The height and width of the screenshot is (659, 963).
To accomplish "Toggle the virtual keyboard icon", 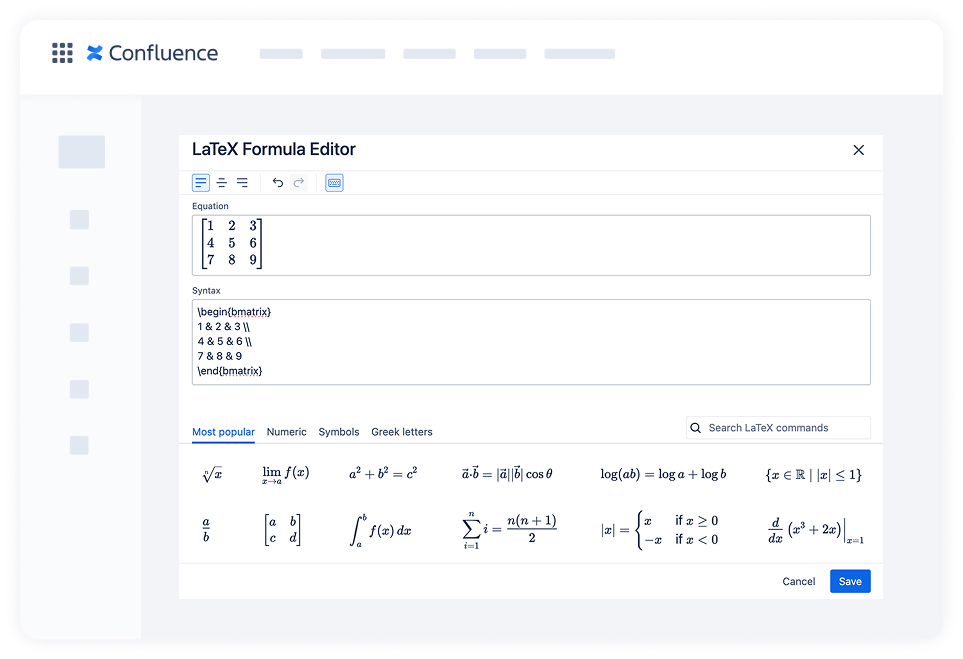I will coord(333,182).
